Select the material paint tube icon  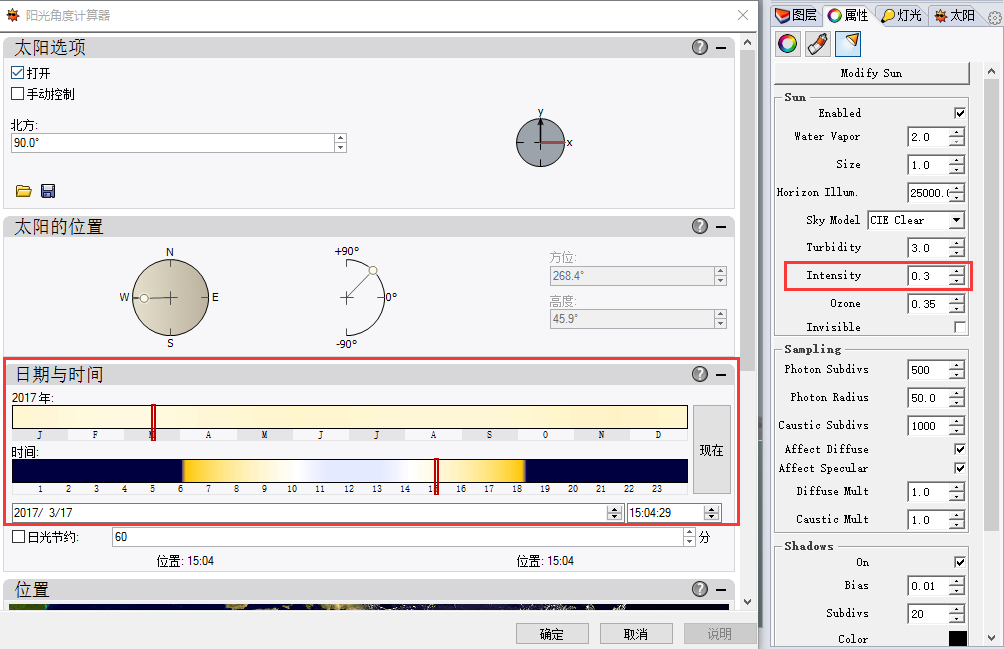coord(818,43)
